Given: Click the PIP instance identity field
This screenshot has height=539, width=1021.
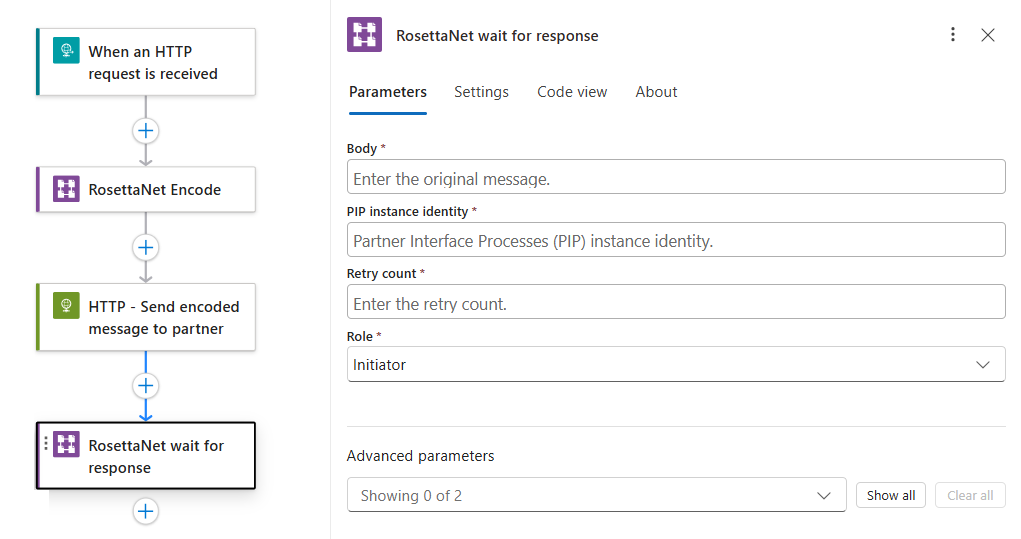Looking at the screenshot, I should click(x=676, y=240).
